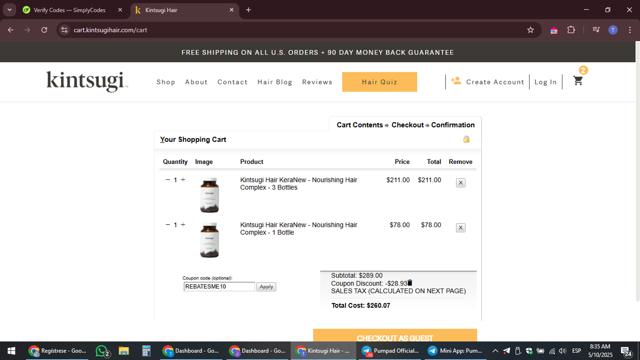Go forward with the browser arrow
Viewport: 640px width, 360px height.
tap(27, 30)
